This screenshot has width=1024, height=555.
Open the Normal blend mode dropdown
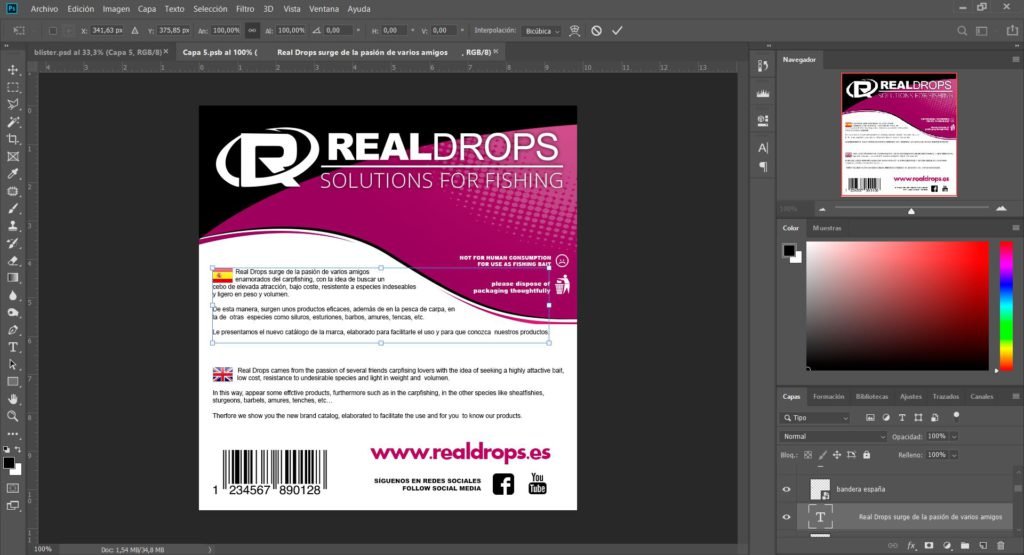833,436
